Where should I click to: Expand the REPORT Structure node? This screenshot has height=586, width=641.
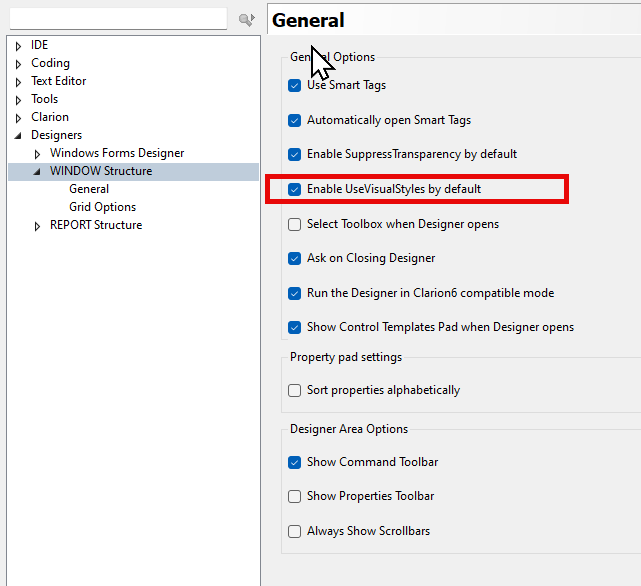coord(38,226)
